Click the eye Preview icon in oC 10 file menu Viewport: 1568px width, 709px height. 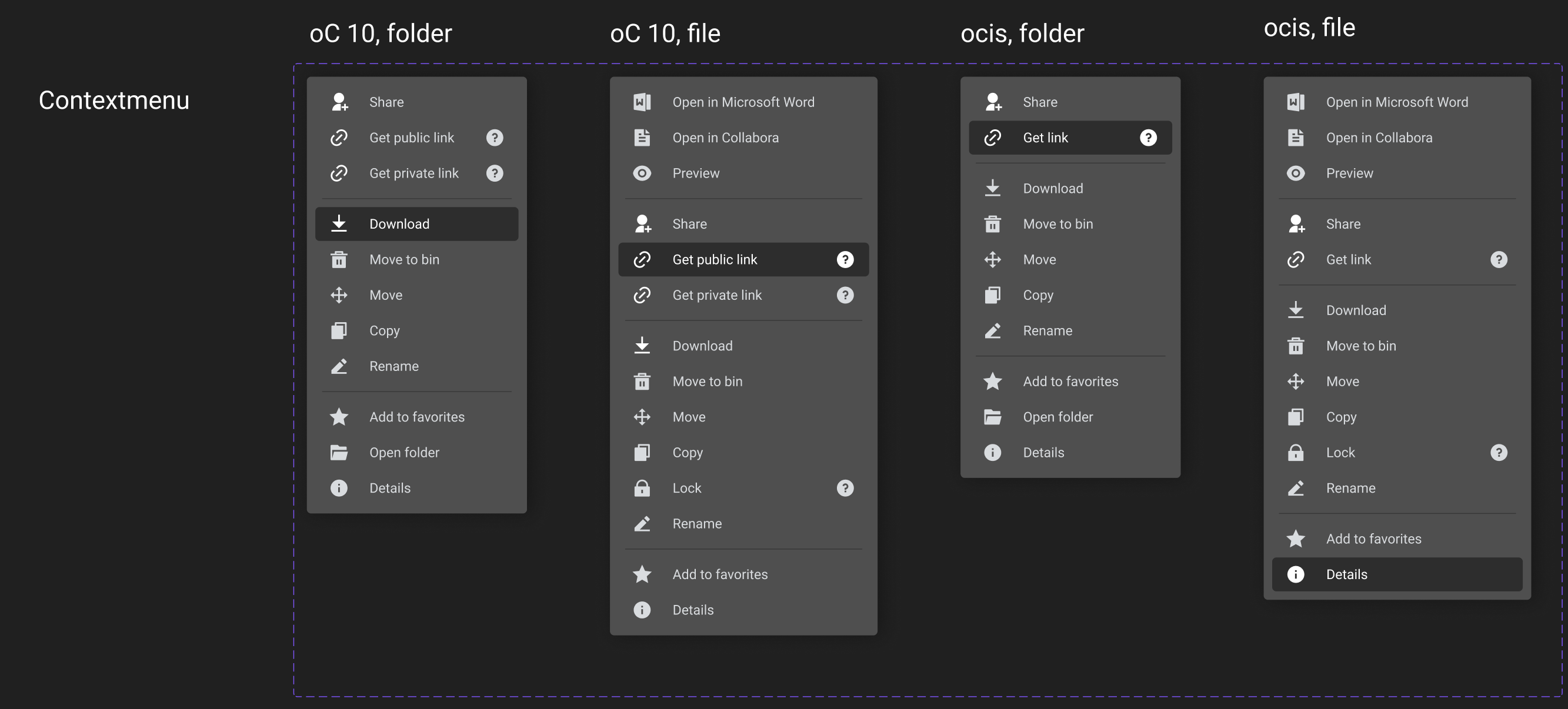pyautogui.click(x=642, y=173)
